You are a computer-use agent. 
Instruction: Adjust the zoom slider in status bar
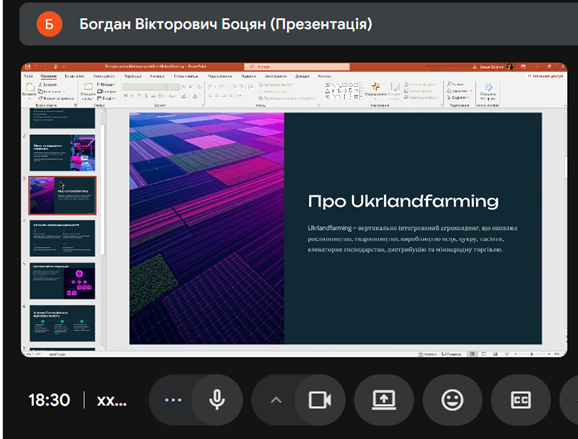(x=532, y=354)
